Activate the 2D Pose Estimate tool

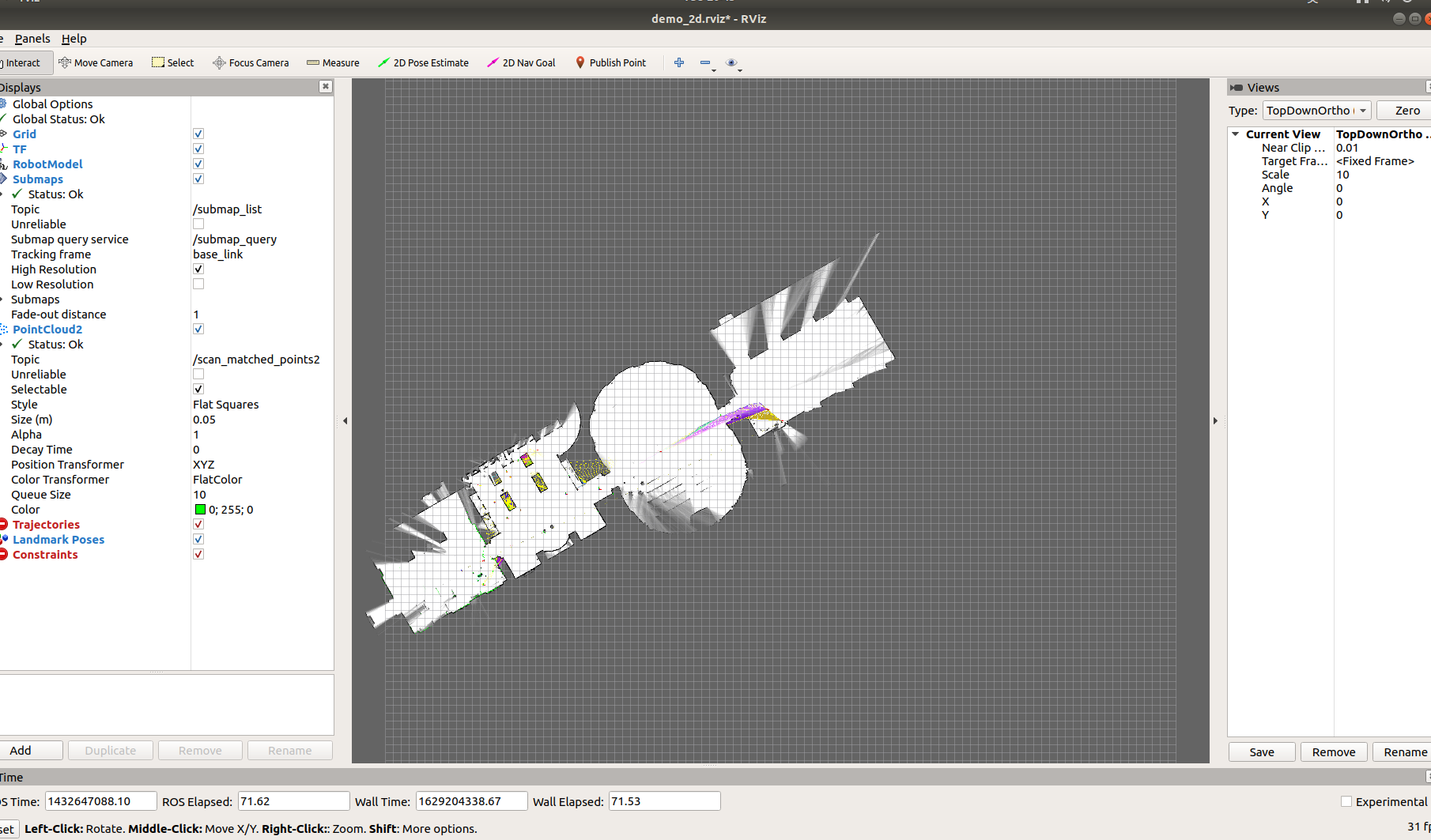pyautogui.click(x=424, y=62)
